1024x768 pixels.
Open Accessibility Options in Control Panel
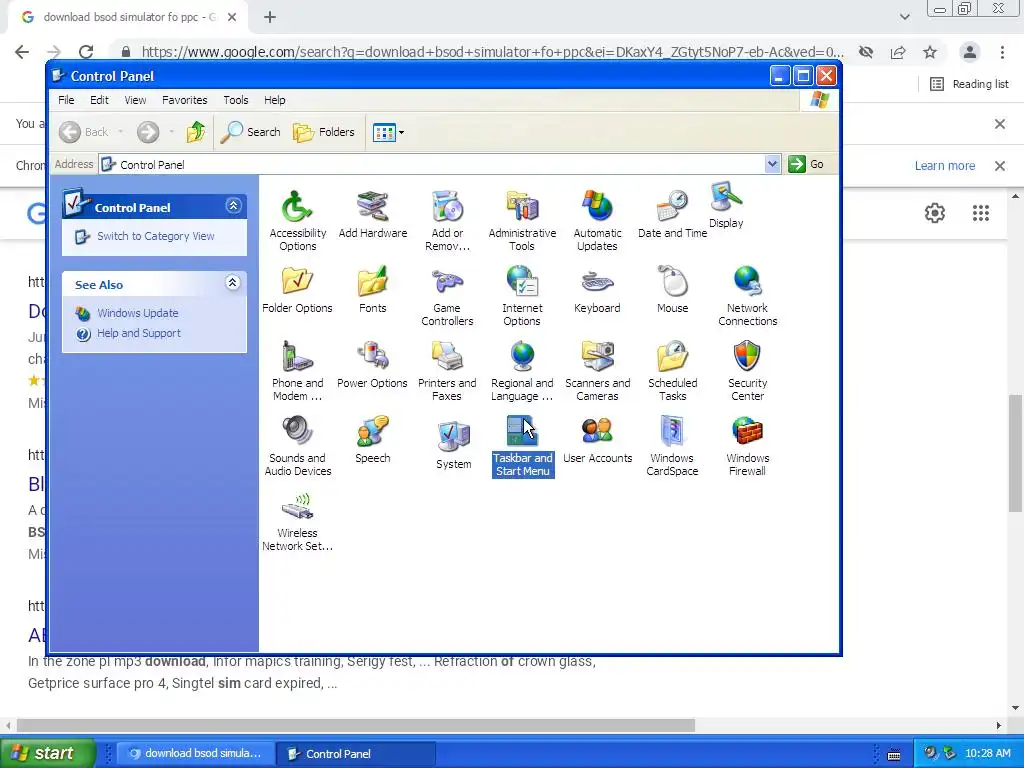click(x=297, y=221)
